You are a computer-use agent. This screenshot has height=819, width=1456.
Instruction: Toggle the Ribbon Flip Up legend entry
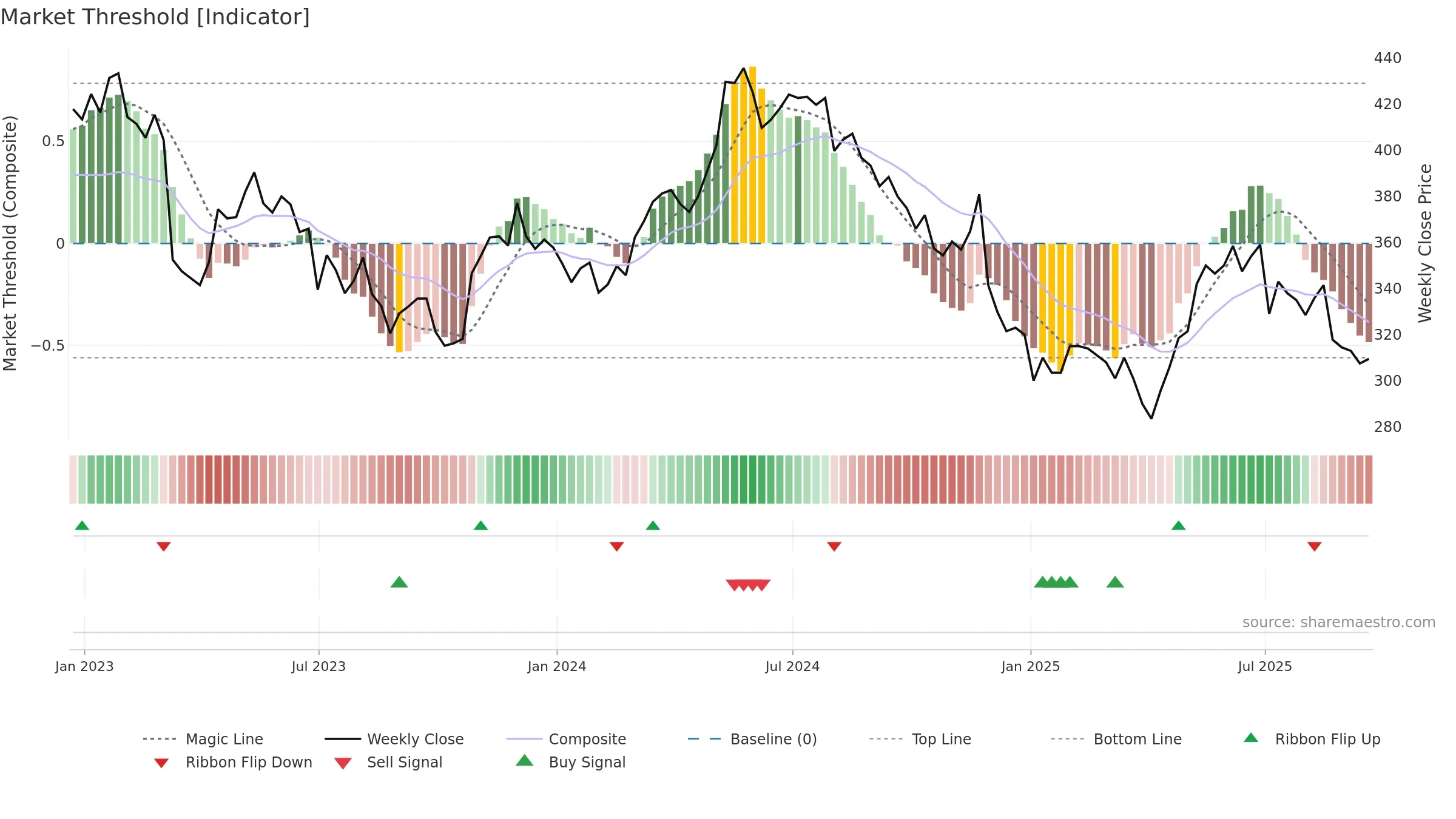[1312, 739]
